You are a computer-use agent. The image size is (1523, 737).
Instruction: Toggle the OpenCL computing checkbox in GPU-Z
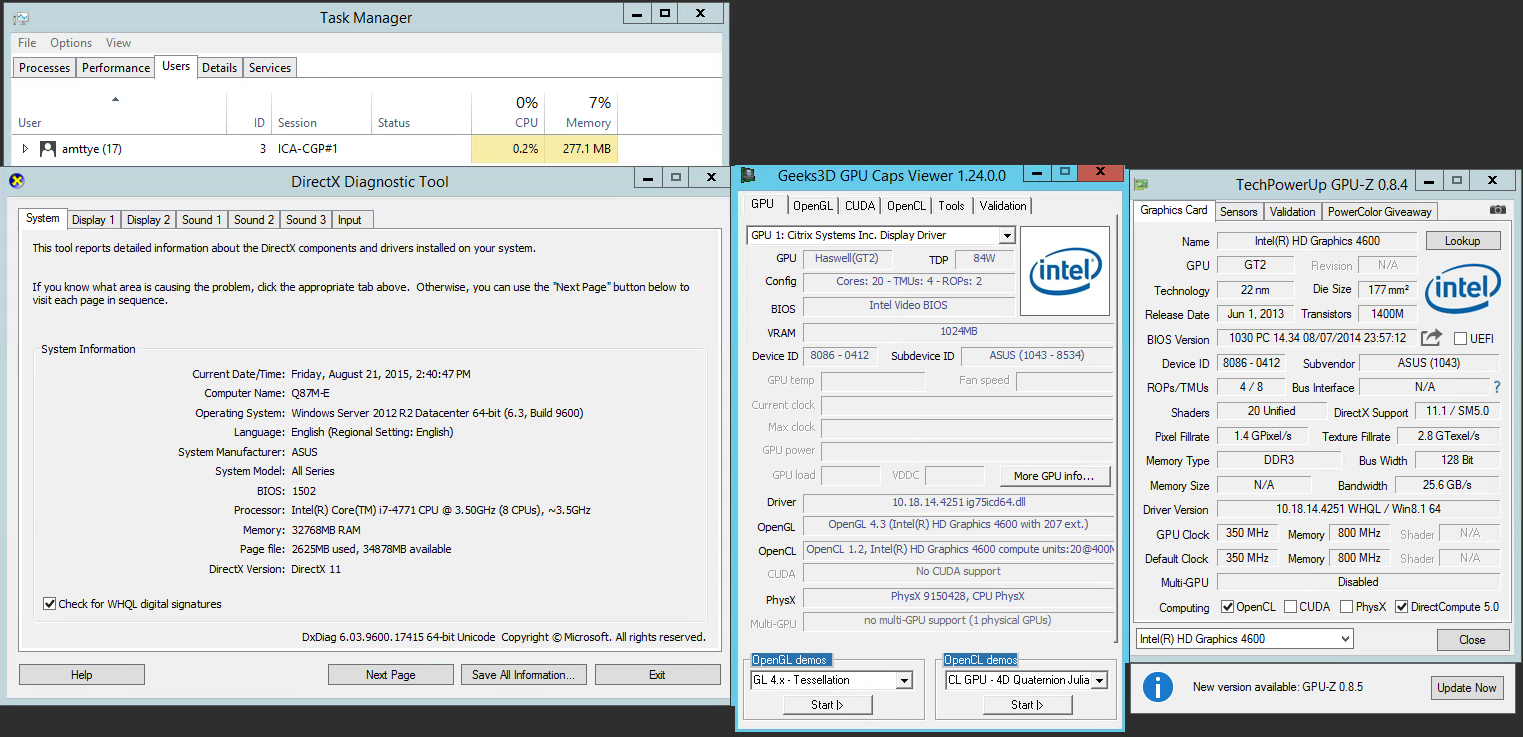[x=1228, y=607]
